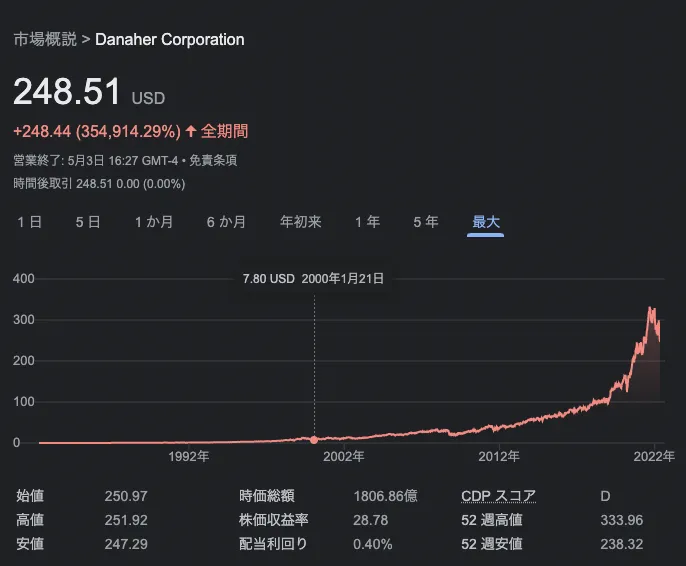Click the 営業終了: 5月3日 16:27 timestamp
The image size is (686, 566).
[x=95, y=161]
